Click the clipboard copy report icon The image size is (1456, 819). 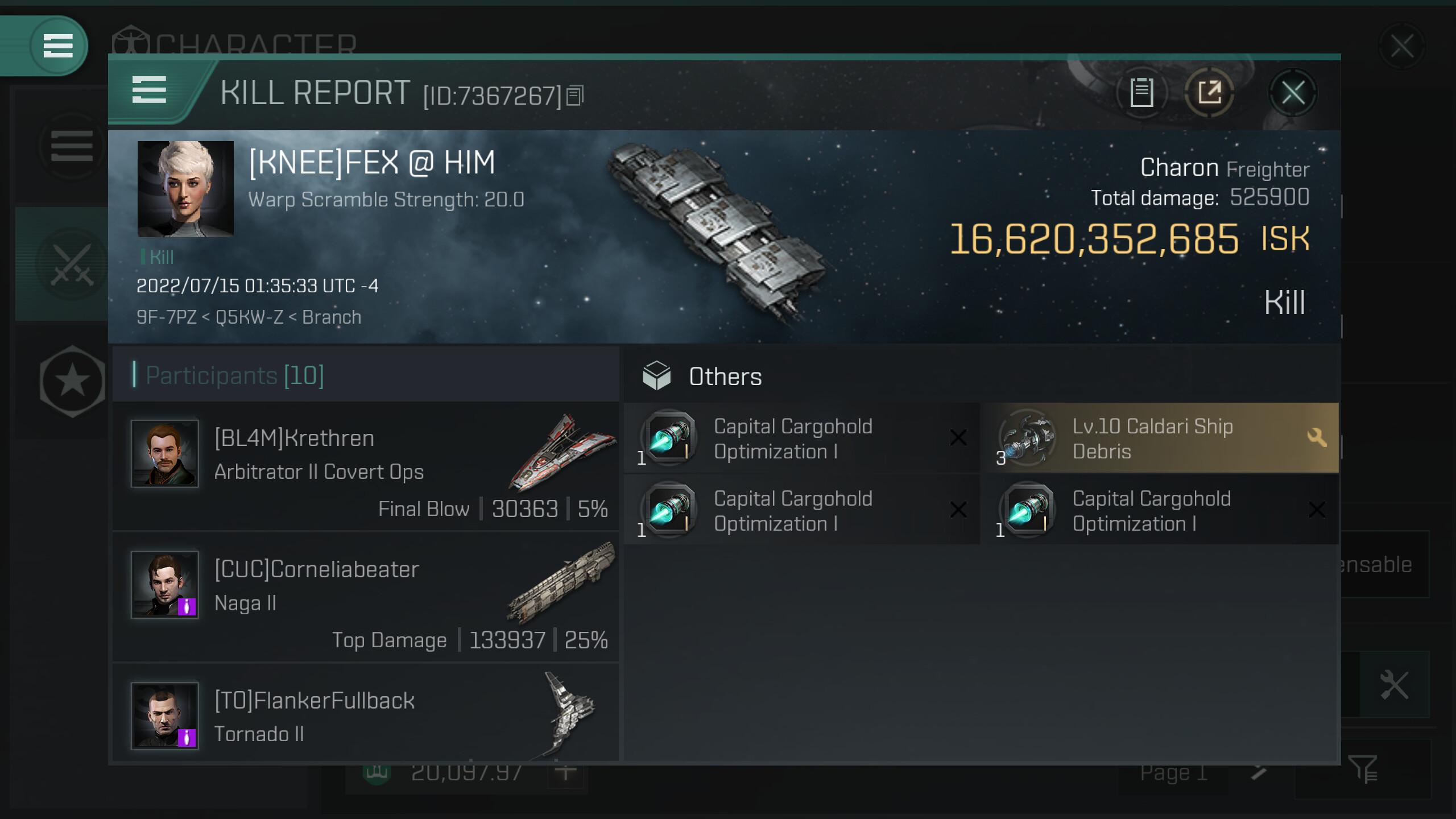point(1141,92)
